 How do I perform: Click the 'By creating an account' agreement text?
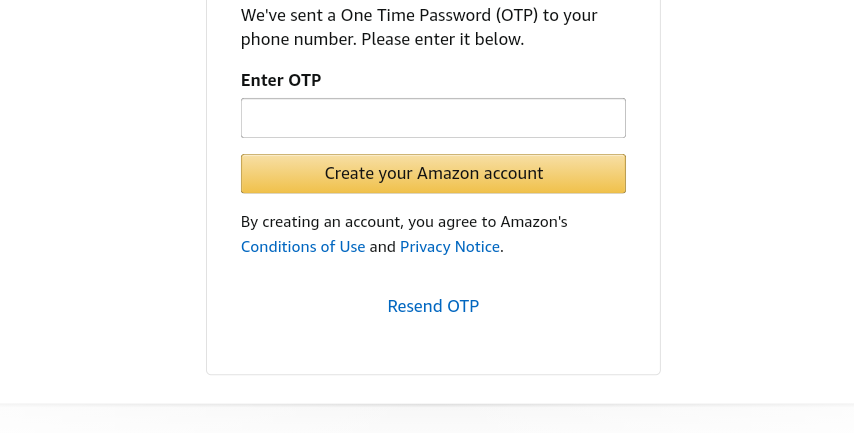pos(404,222)
